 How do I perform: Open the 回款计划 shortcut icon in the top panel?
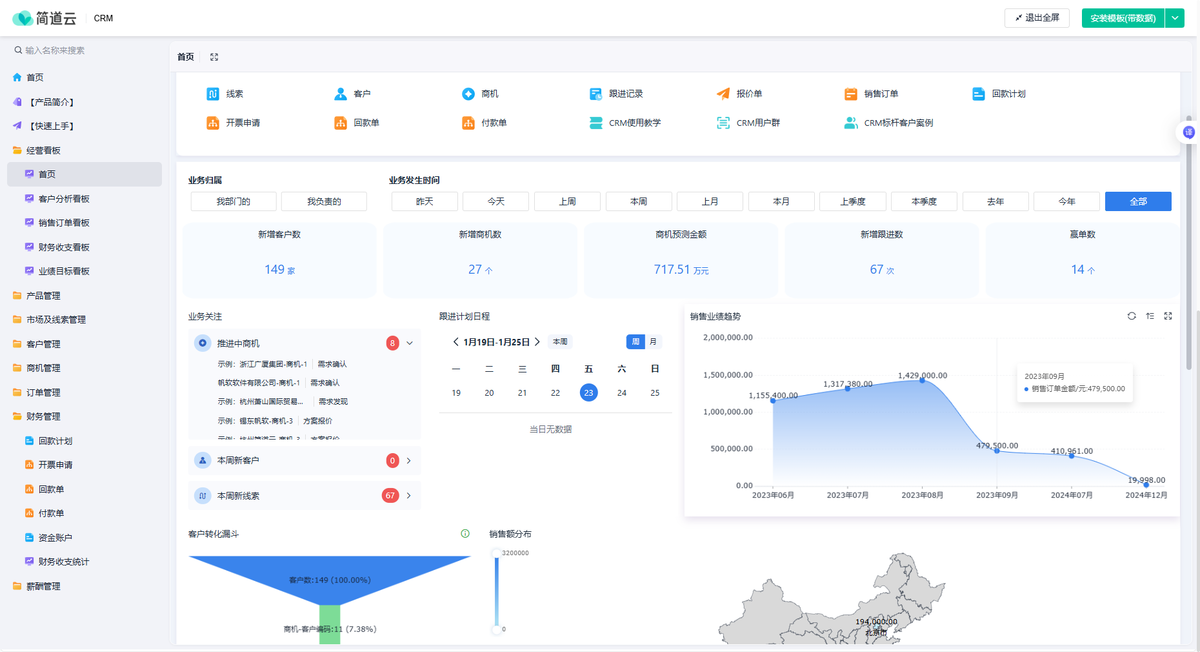click(x=979, y=94)
